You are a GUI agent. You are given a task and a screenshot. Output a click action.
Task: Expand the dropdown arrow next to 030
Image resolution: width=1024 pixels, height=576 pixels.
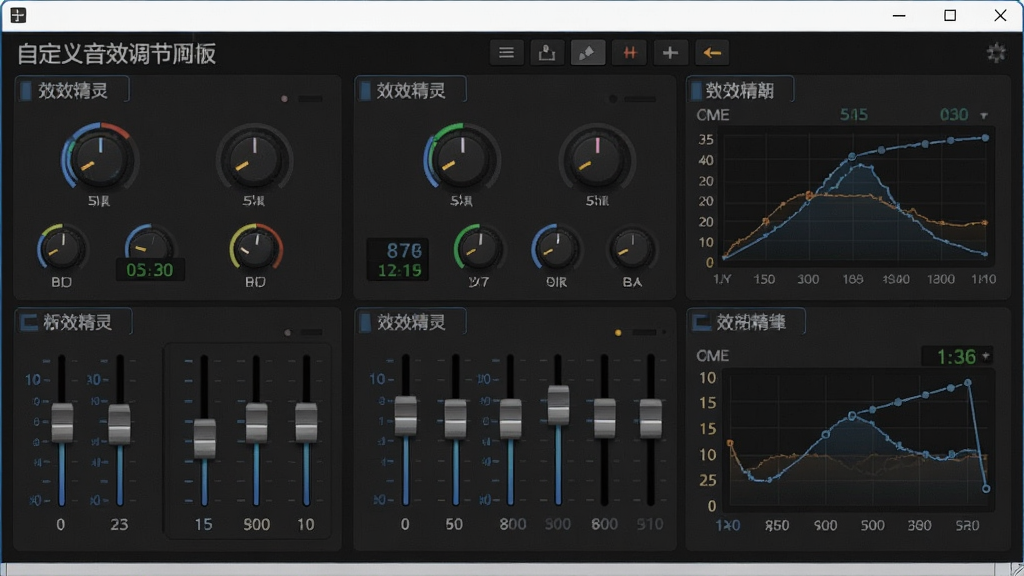tap(984, 116)
